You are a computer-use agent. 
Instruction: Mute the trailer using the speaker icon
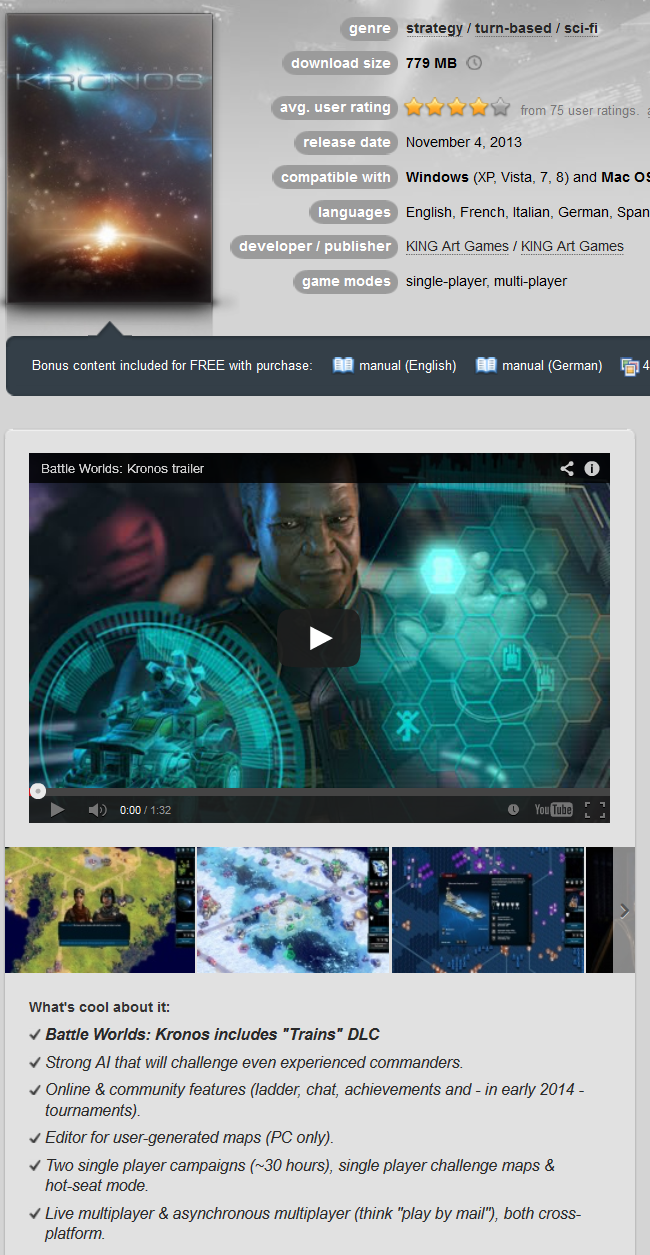coord(97,810)
